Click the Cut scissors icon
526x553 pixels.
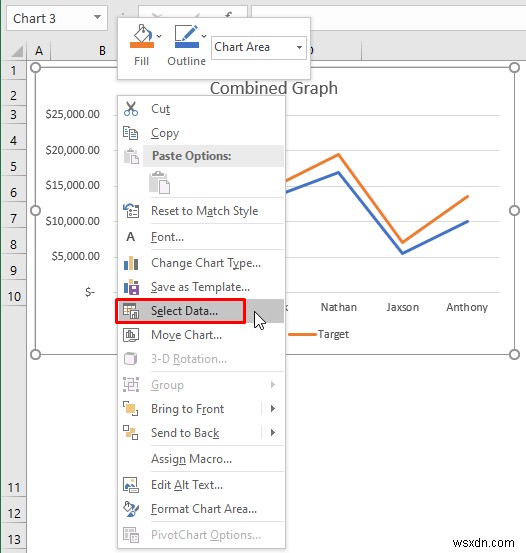click(x=131, y=109)
